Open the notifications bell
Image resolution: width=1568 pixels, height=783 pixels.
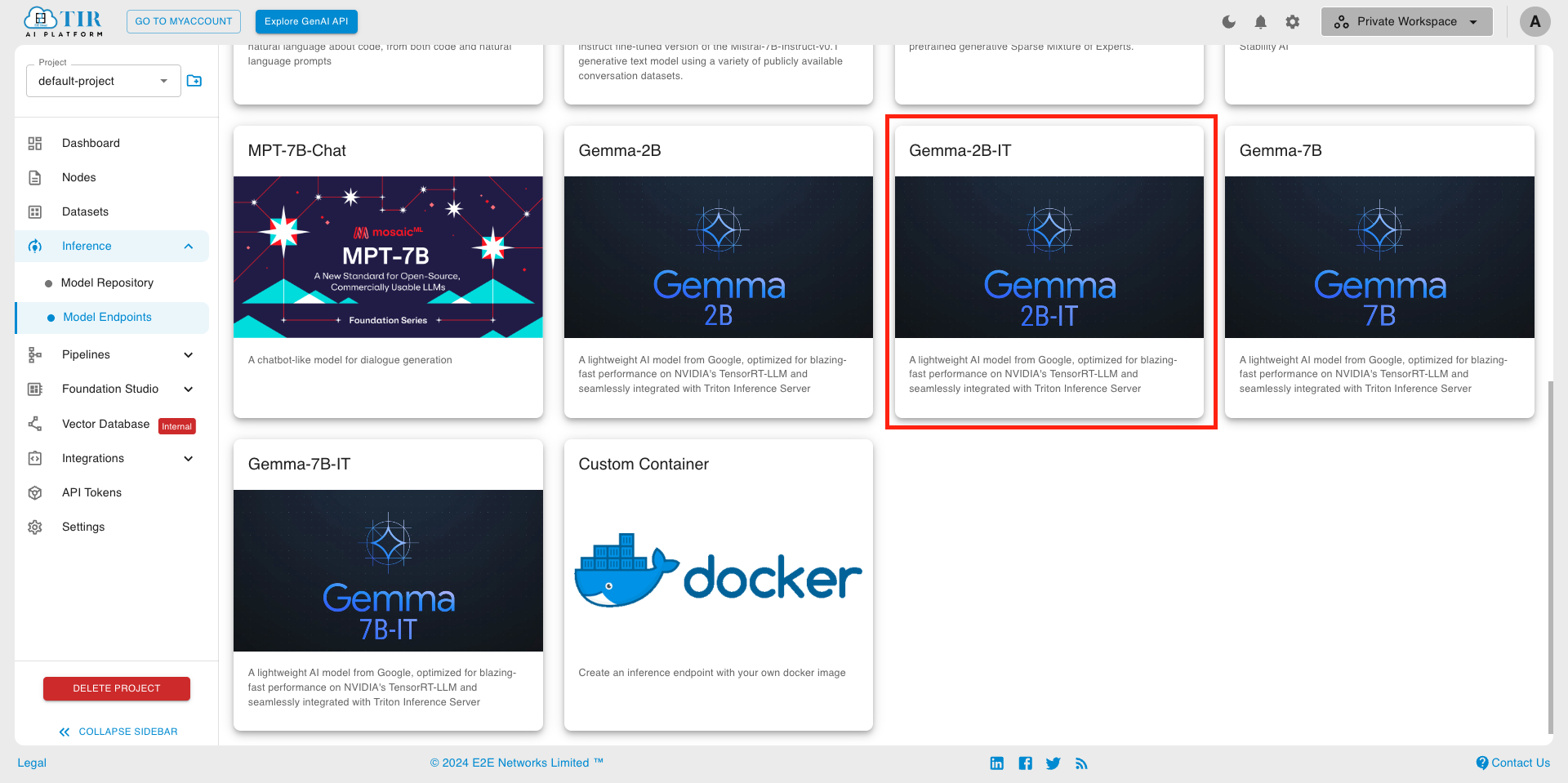tap(1261, 22)
